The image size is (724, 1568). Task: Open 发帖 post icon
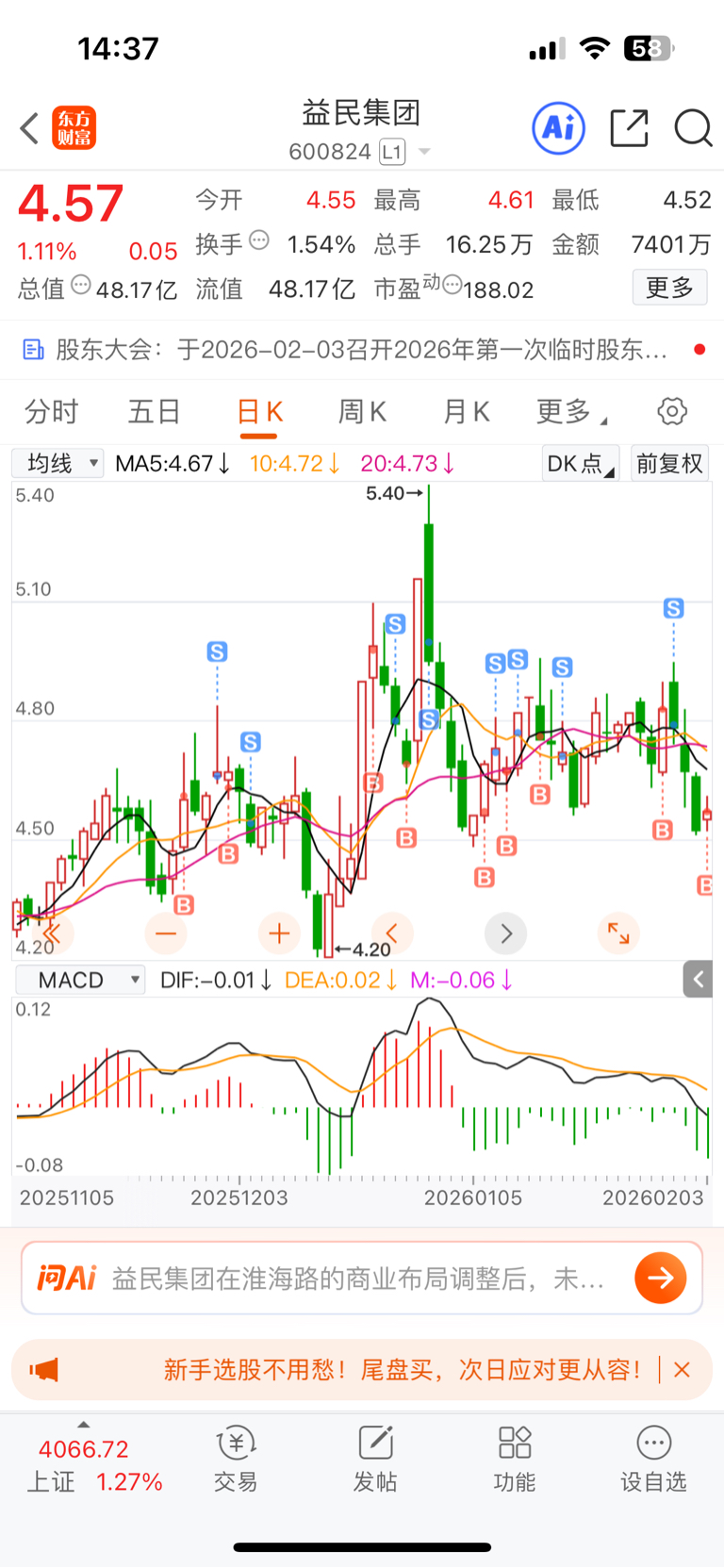374,1459
